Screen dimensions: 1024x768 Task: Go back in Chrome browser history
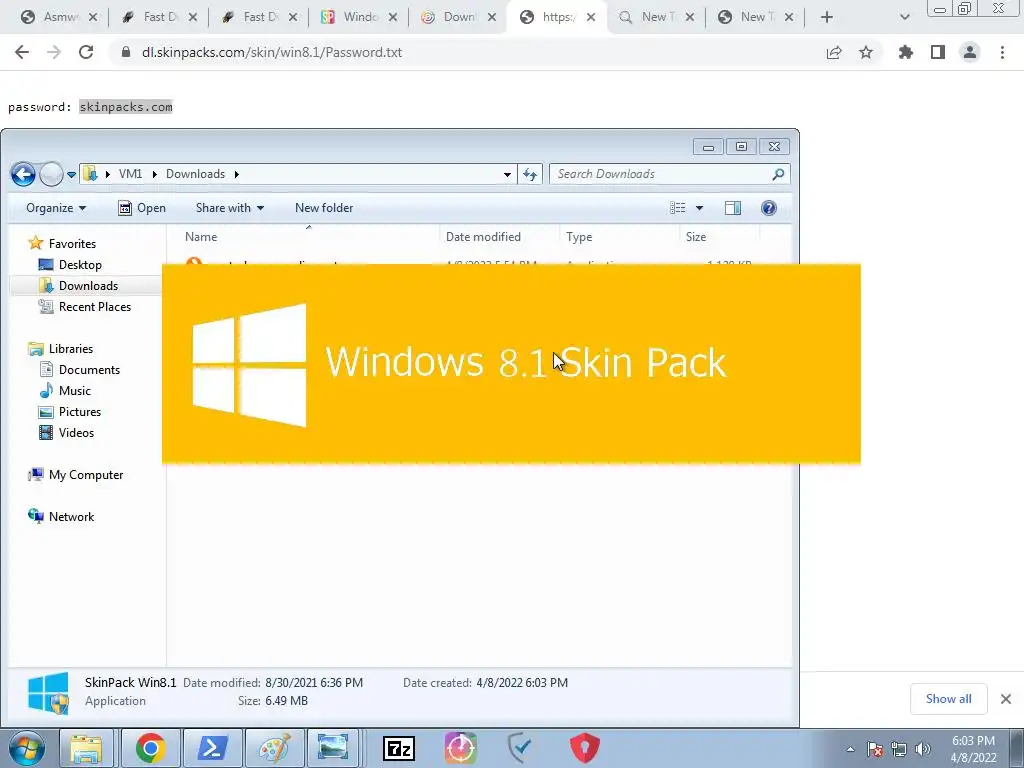[x=22, y=52]
